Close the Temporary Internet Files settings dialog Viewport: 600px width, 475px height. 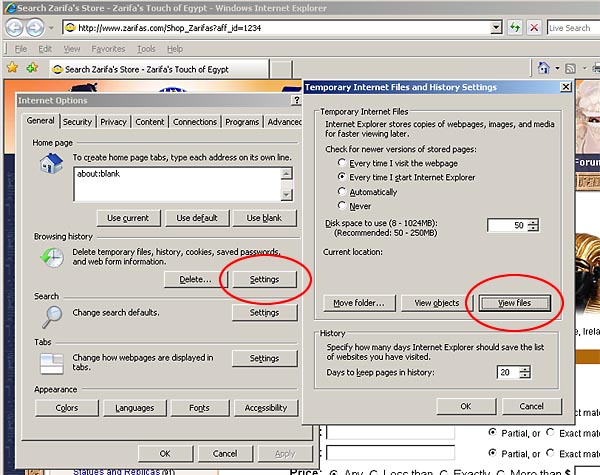tap(566, 87)
